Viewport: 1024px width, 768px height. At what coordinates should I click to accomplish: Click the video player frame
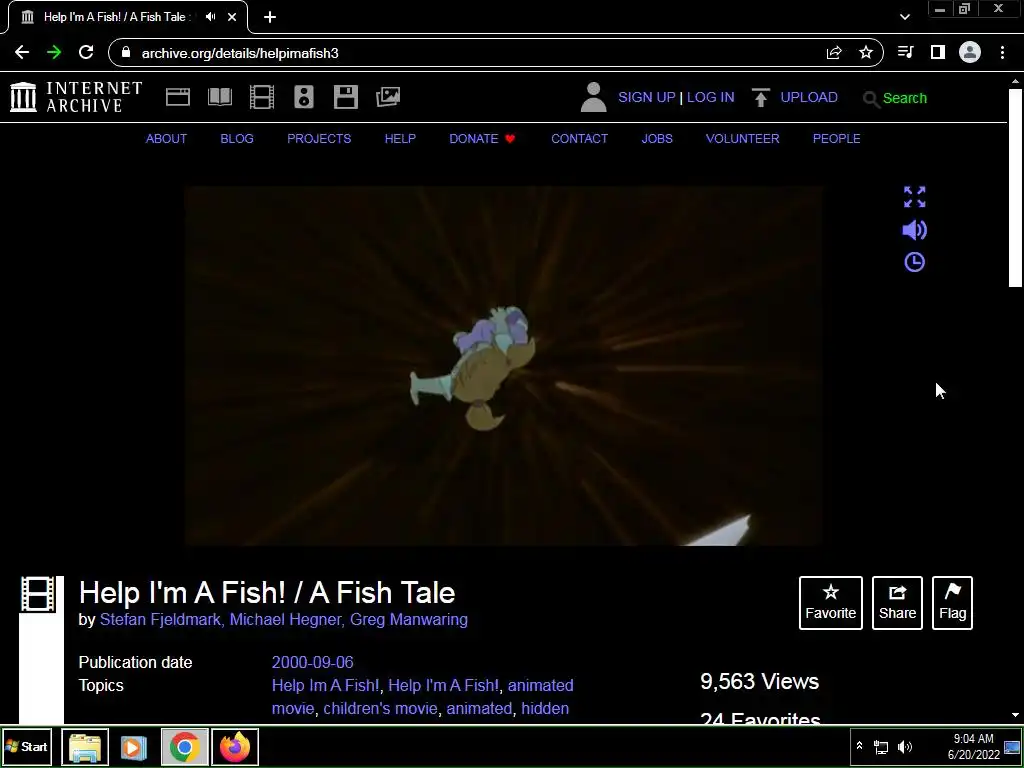[503, 366]
